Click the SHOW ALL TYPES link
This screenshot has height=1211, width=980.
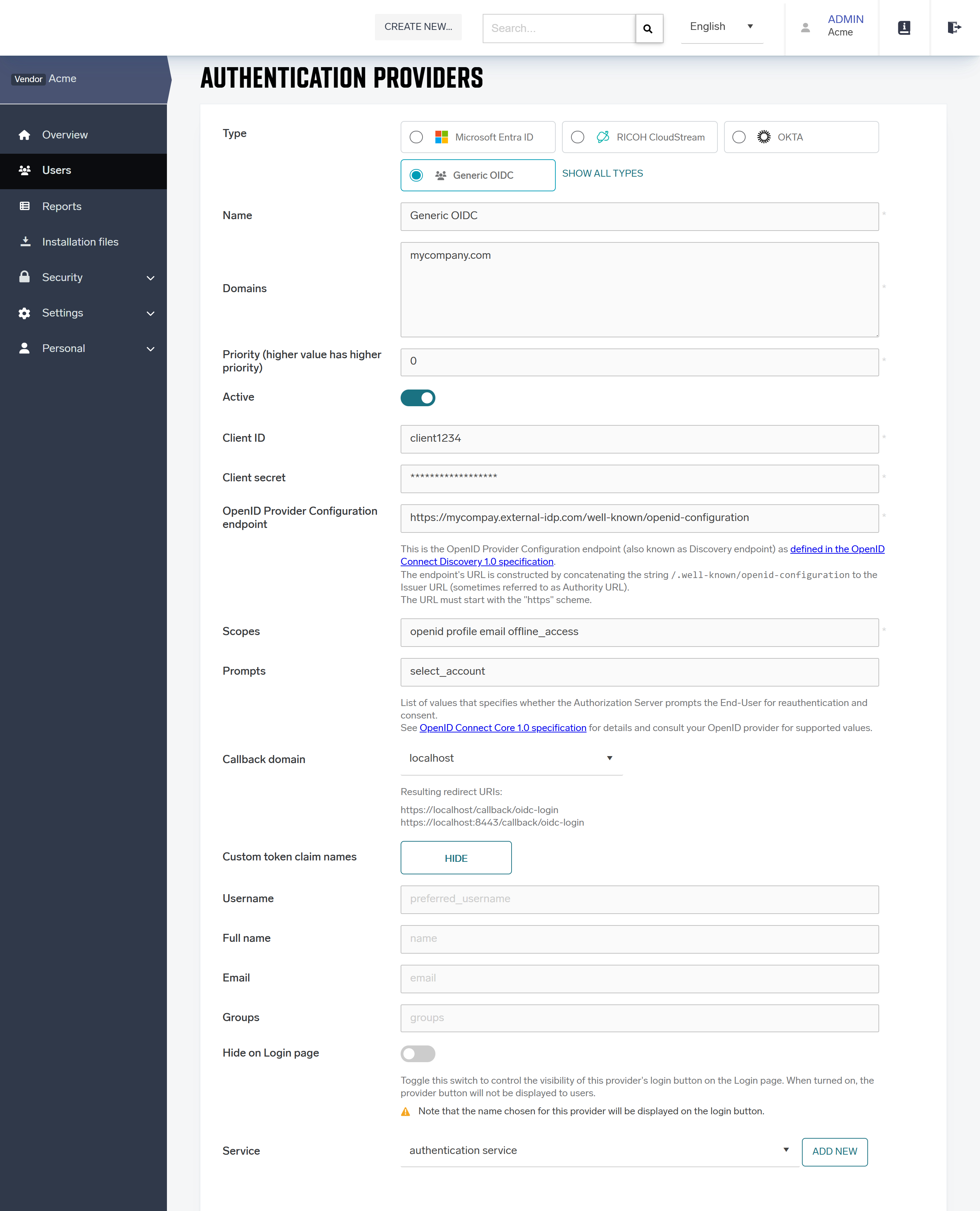click(602, 173)
